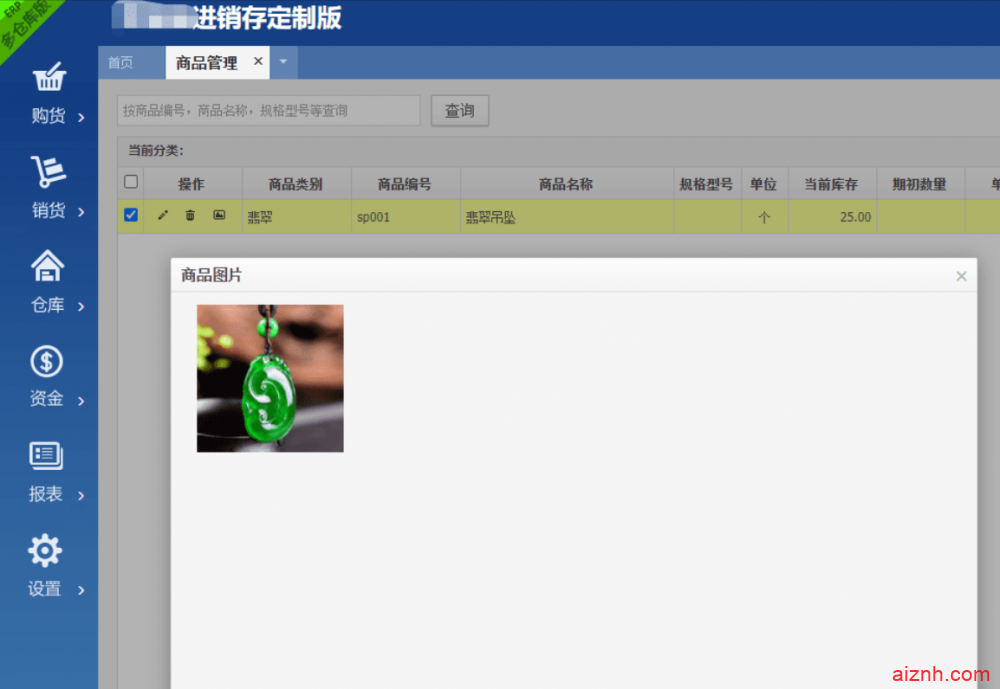The height and width of the screenshot is (689, 1000).
Task: Click the 单位 column header
Action: 763,184
